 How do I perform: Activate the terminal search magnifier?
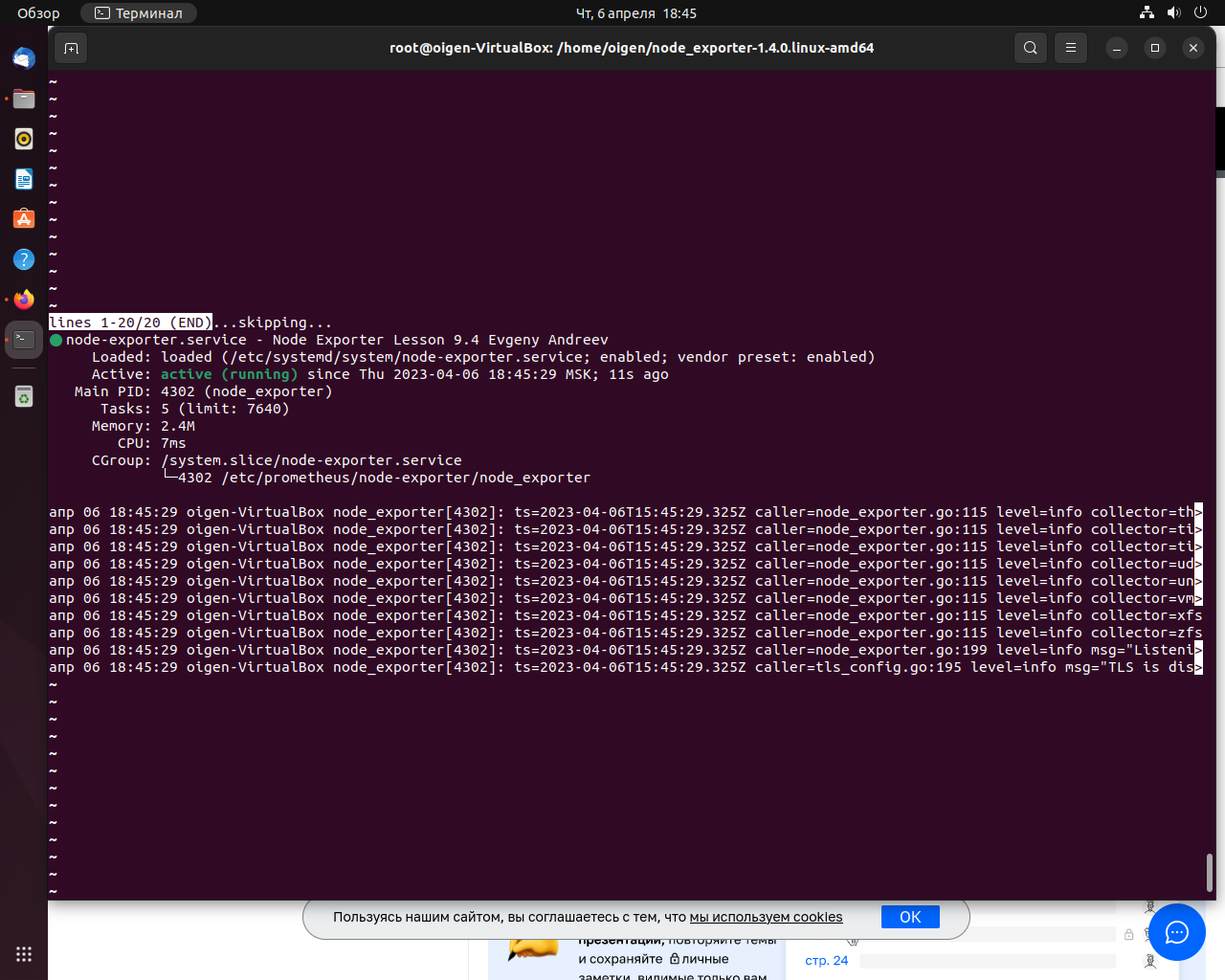(1031, 47)
